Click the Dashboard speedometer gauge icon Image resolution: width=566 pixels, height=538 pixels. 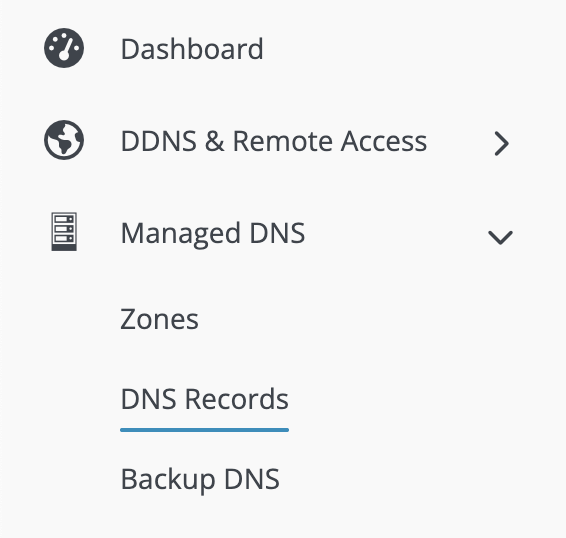tap(64, 48)
